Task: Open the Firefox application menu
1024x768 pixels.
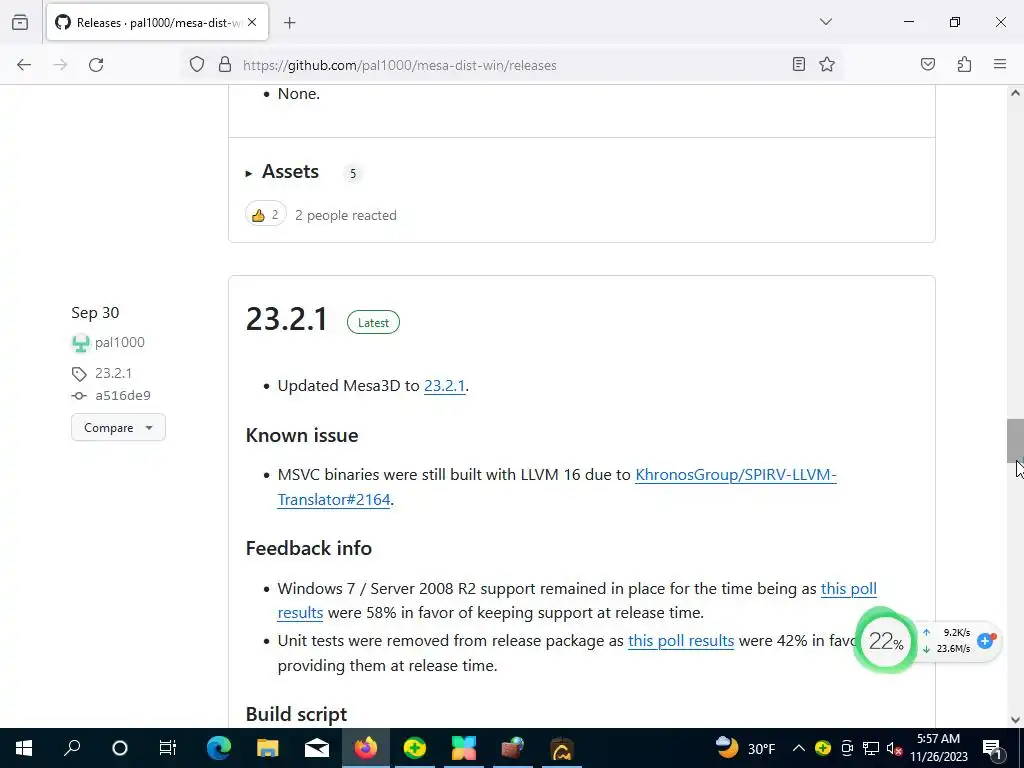Action: [1000, 64]
